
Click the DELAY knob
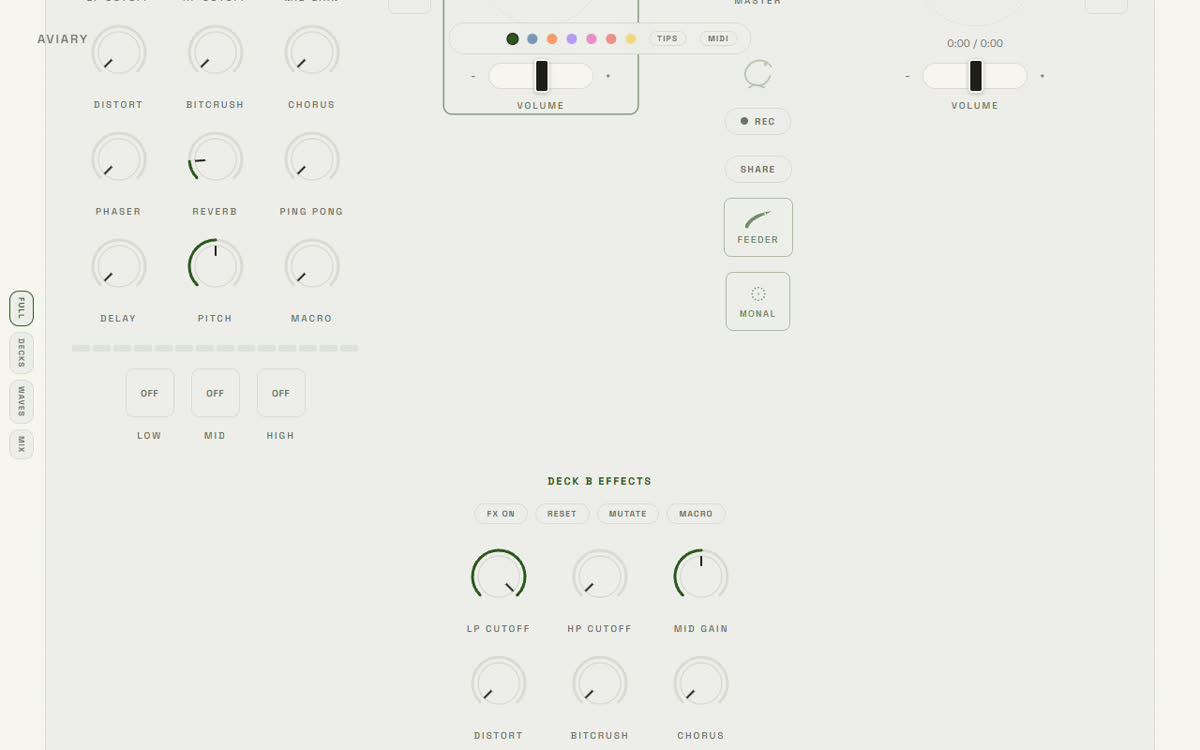[119, 266]
